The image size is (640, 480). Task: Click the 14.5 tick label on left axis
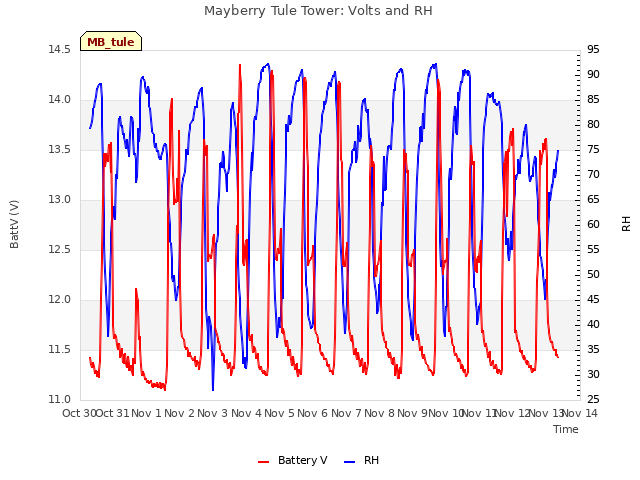[60, 50]
